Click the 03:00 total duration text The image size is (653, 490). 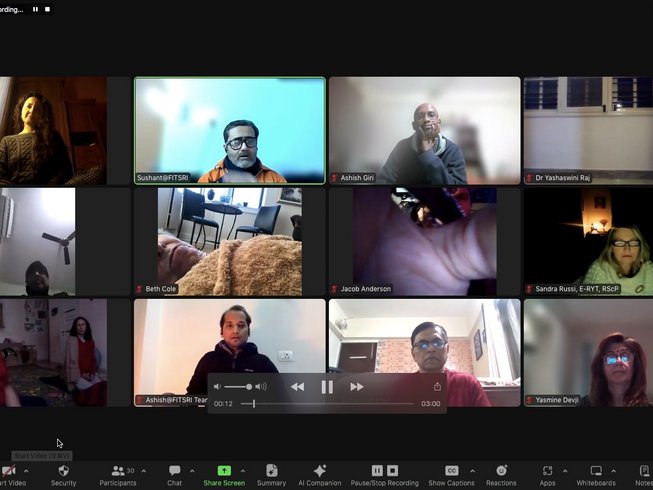click(431, 404)
